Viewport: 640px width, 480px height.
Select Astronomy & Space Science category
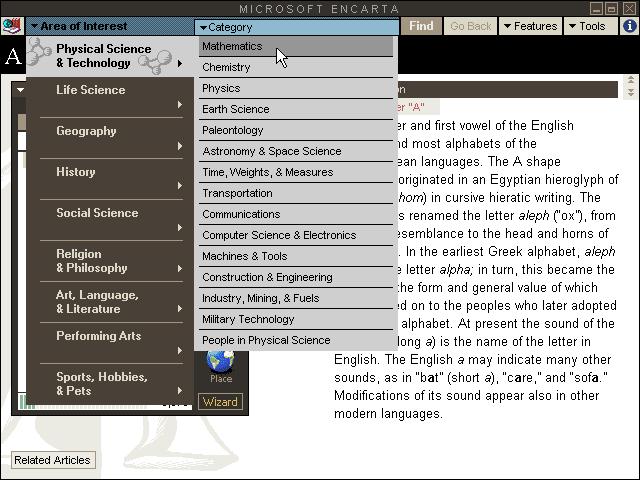pos(296,151)
